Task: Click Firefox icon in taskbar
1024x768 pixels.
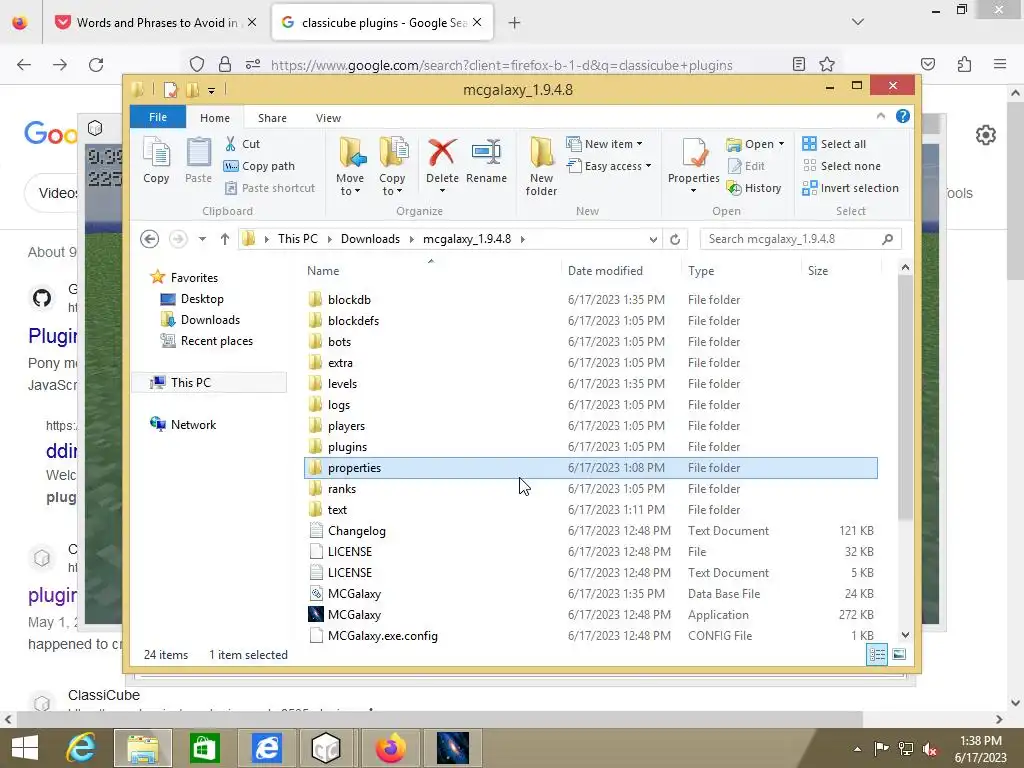Action: click(x=390, y=748)
